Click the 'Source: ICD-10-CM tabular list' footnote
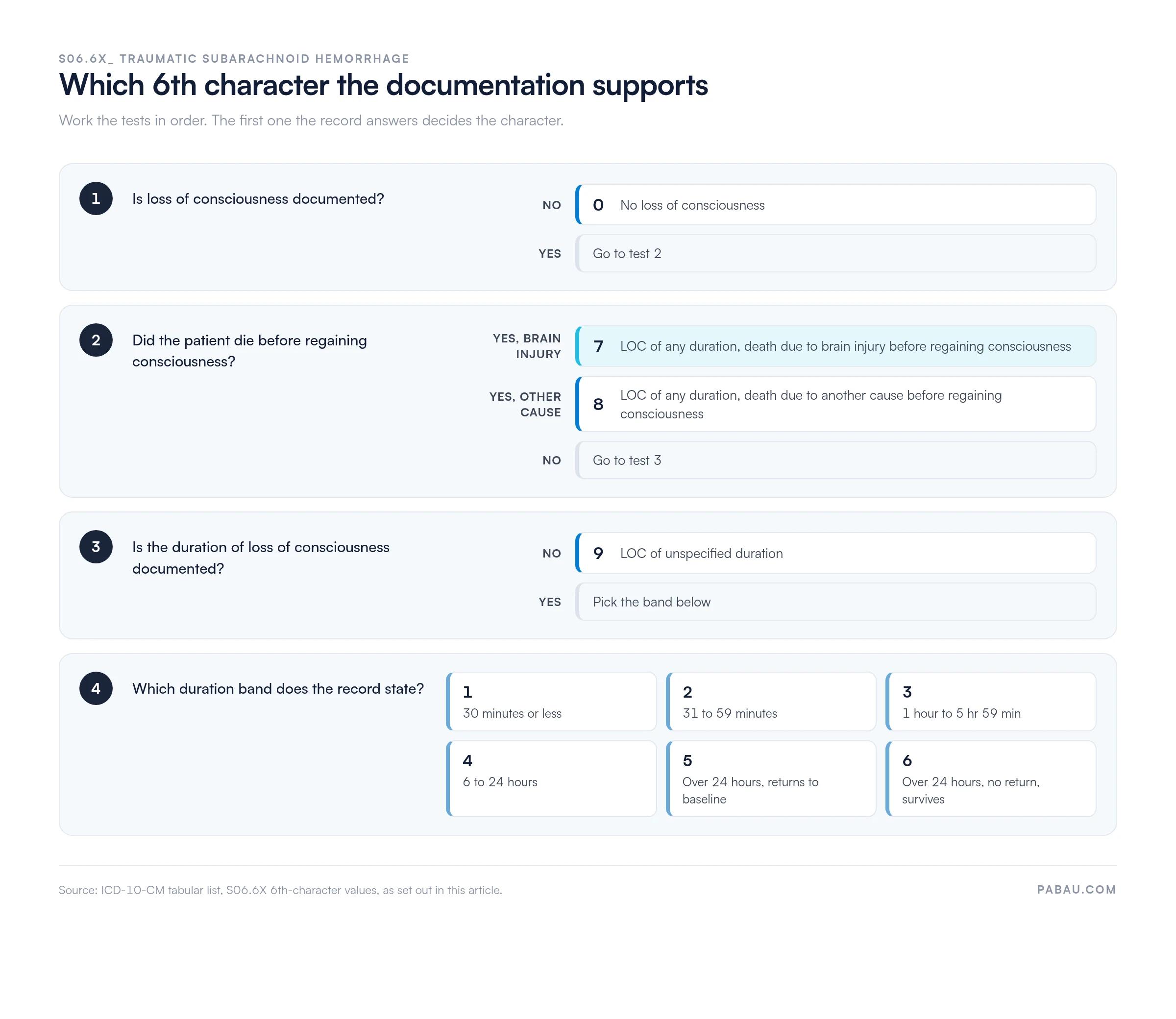 (x=280, y=890)
